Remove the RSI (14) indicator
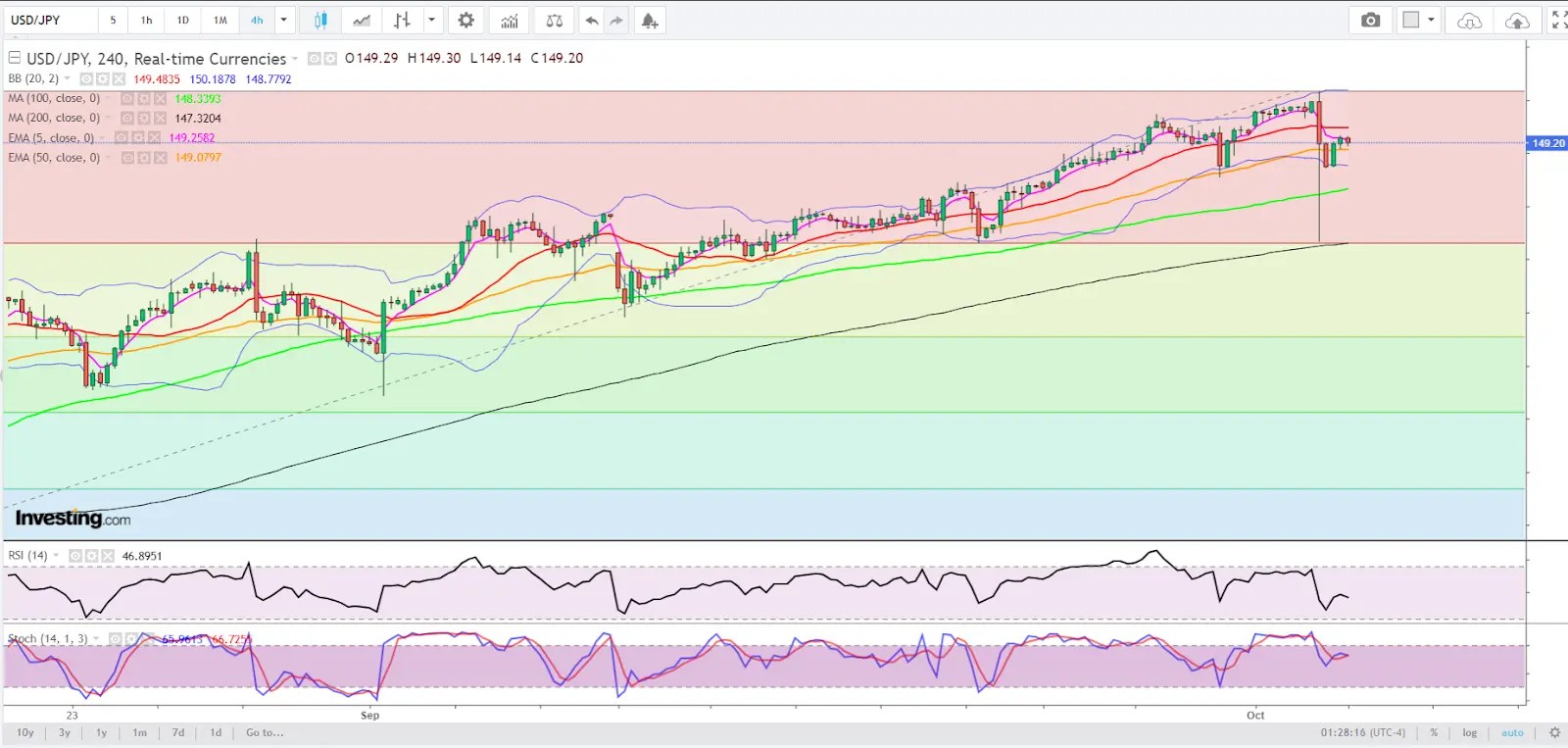 point(108,556)
